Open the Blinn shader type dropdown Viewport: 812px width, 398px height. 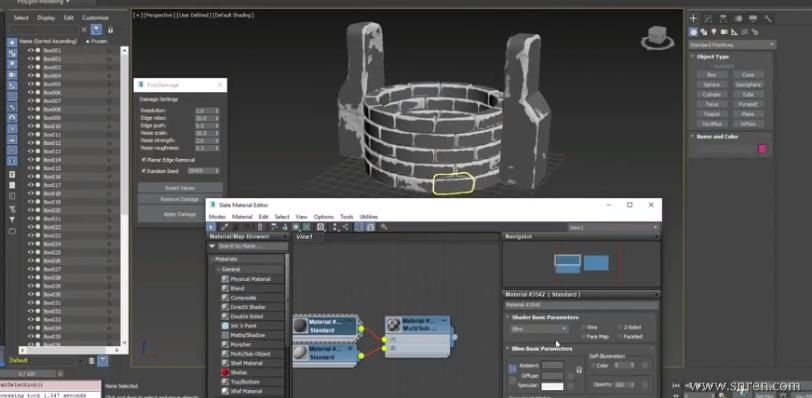click(539, 328)
